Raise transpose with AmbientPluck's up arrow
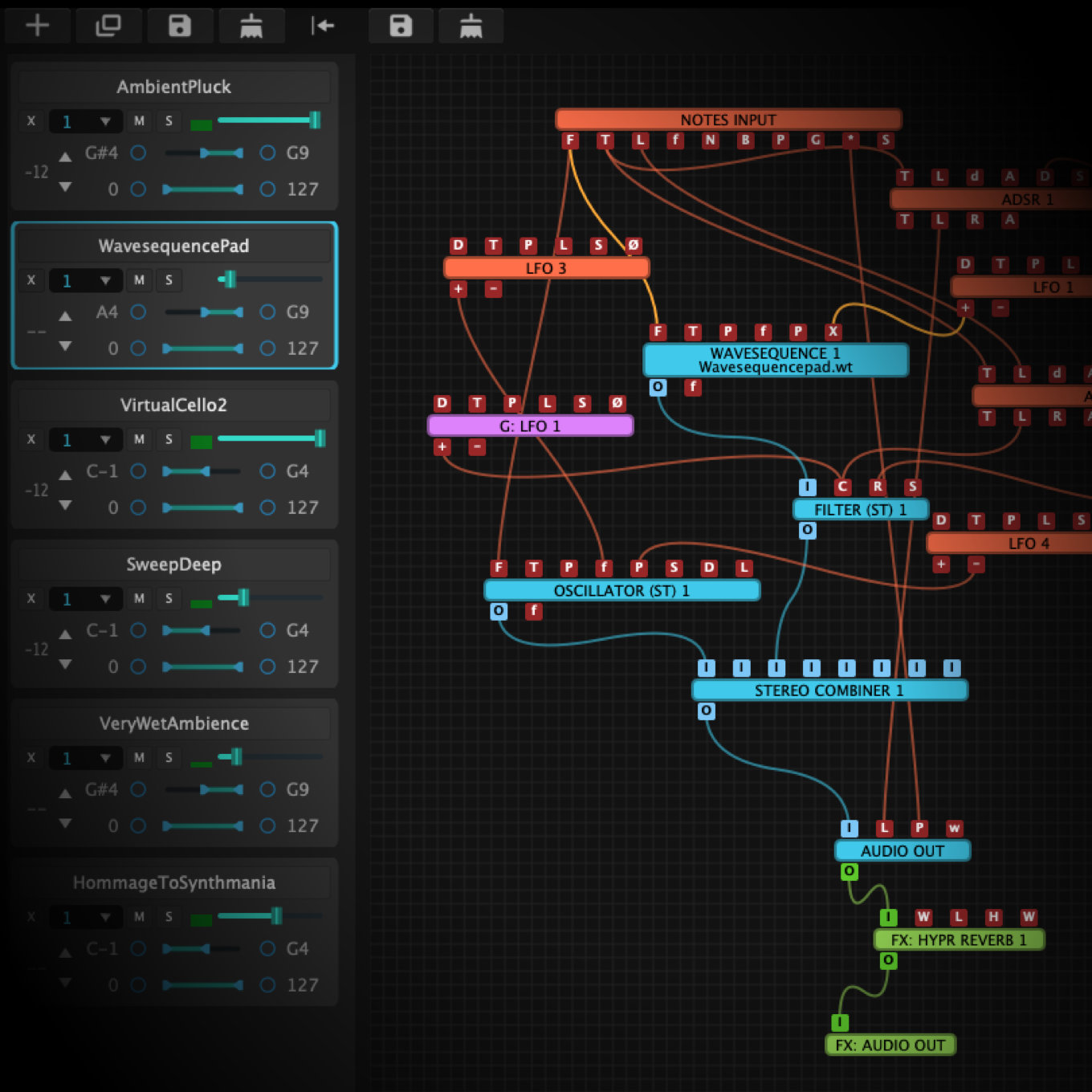The height and width of the screenshot is (1092, 1092). [66, 157]
